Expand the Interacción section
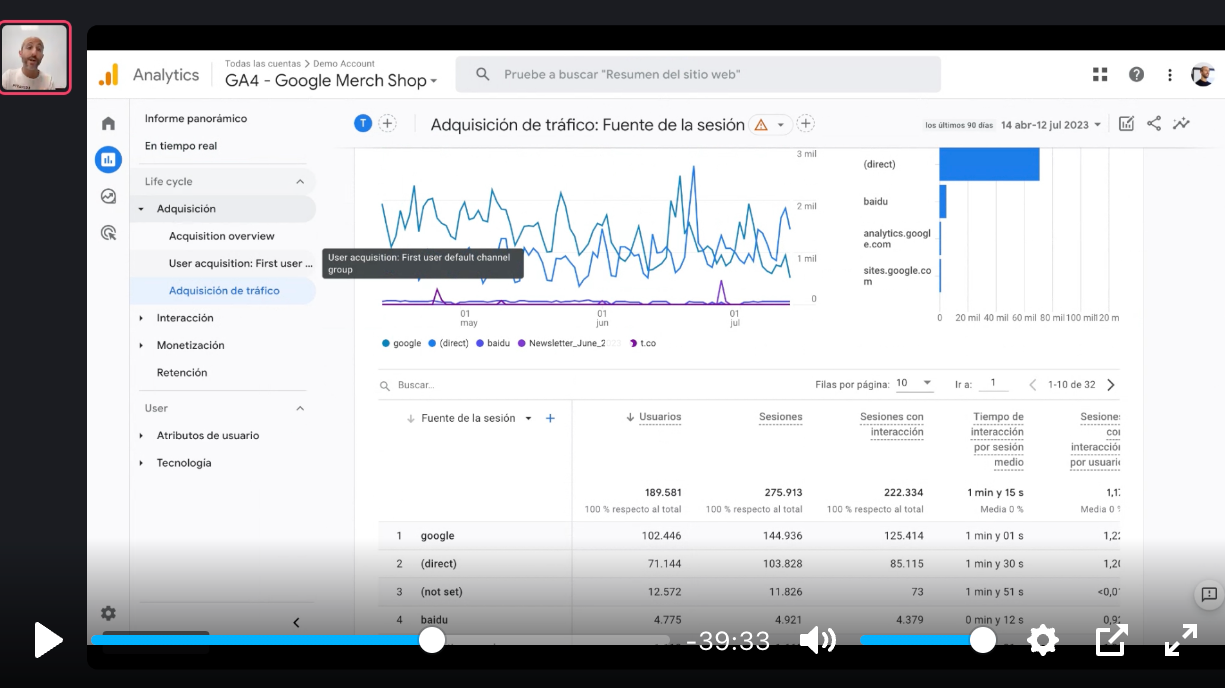1225x688 pixels. [x=141, y=318]
